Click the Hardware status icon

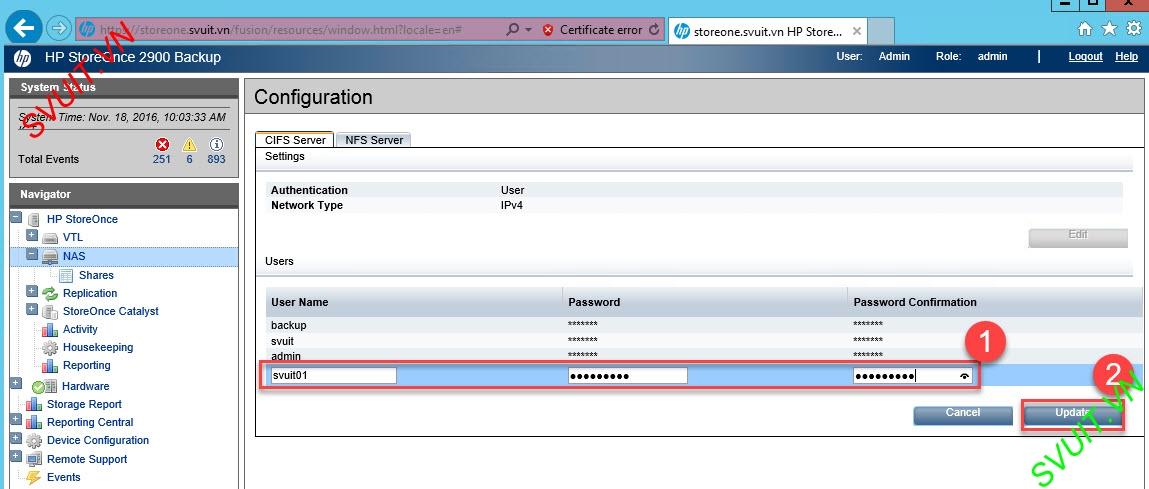click(x=44, y=386)
